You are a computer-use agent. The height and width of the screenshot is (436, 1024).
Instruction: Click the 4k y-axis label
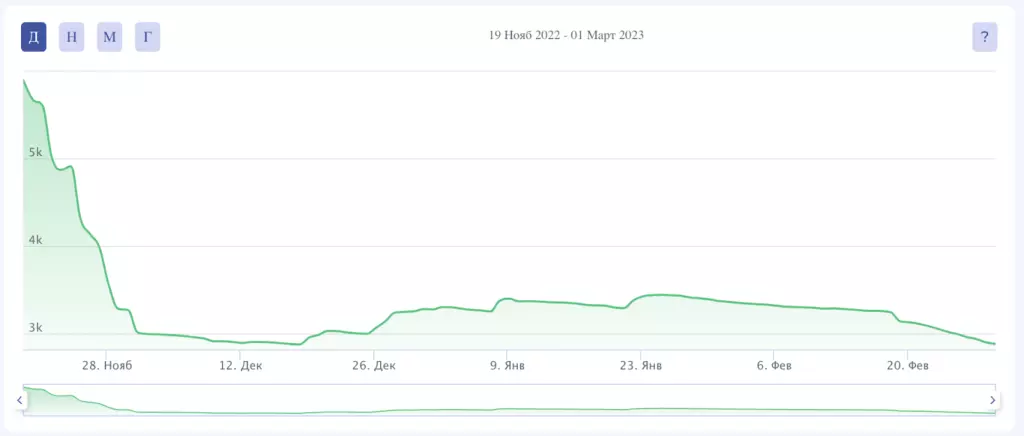tap(35, 240)
